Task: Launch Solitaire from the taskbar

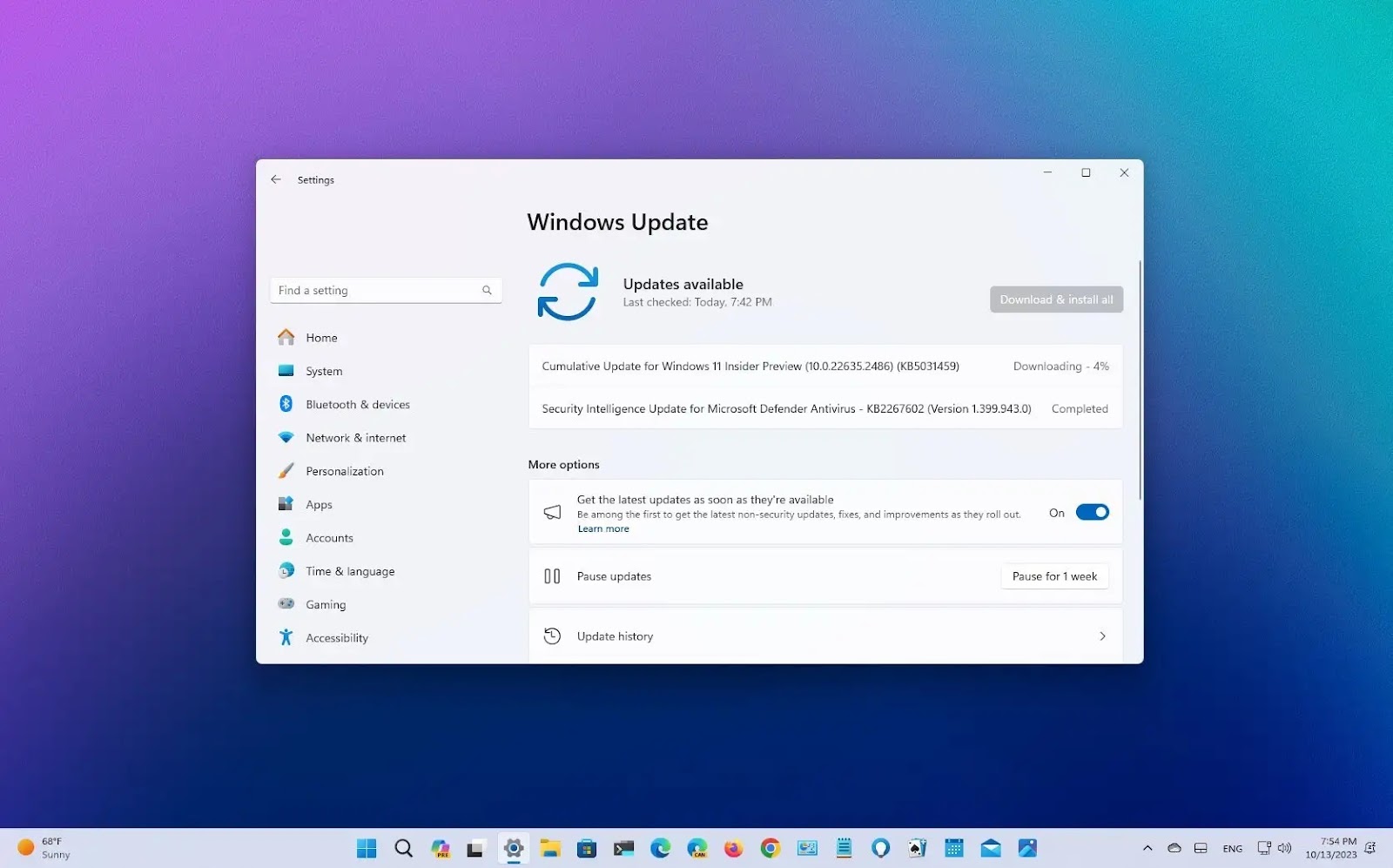Action: pos(917,848)
